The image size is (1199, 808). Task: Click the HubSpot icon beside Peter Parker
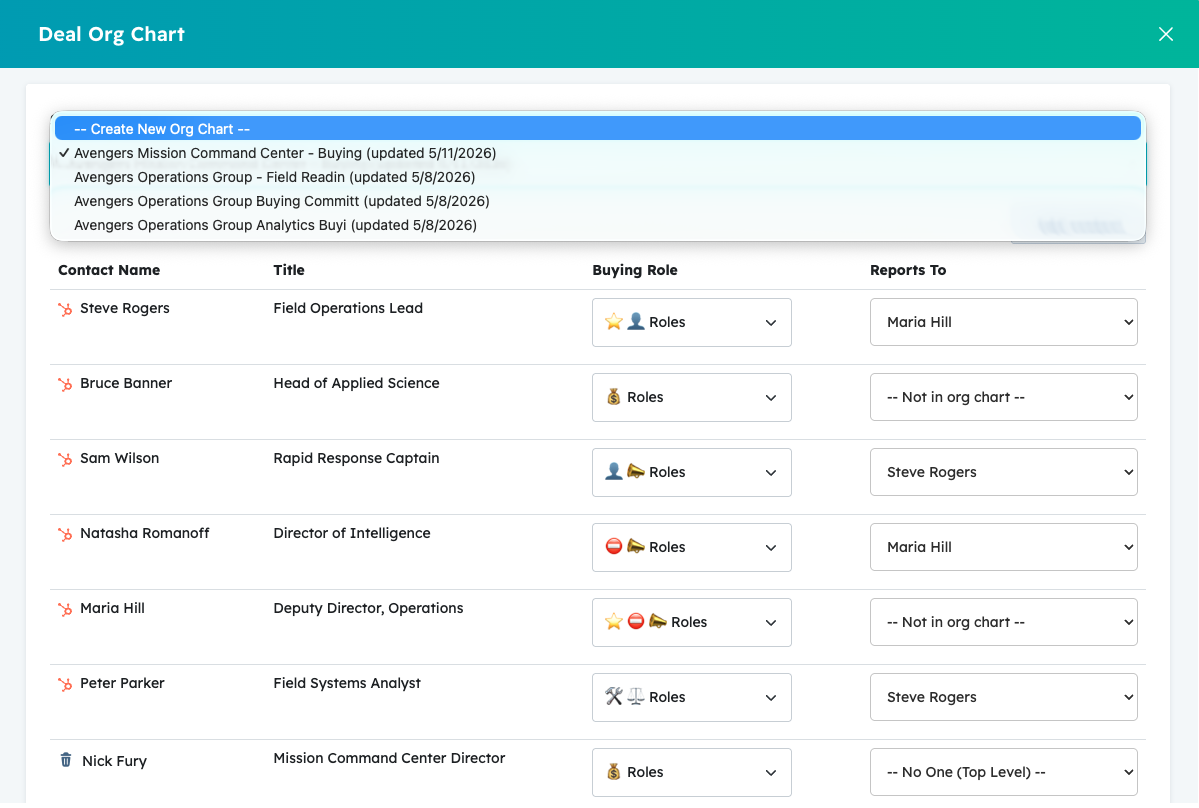pyautogui.click(x=65, y=683)
